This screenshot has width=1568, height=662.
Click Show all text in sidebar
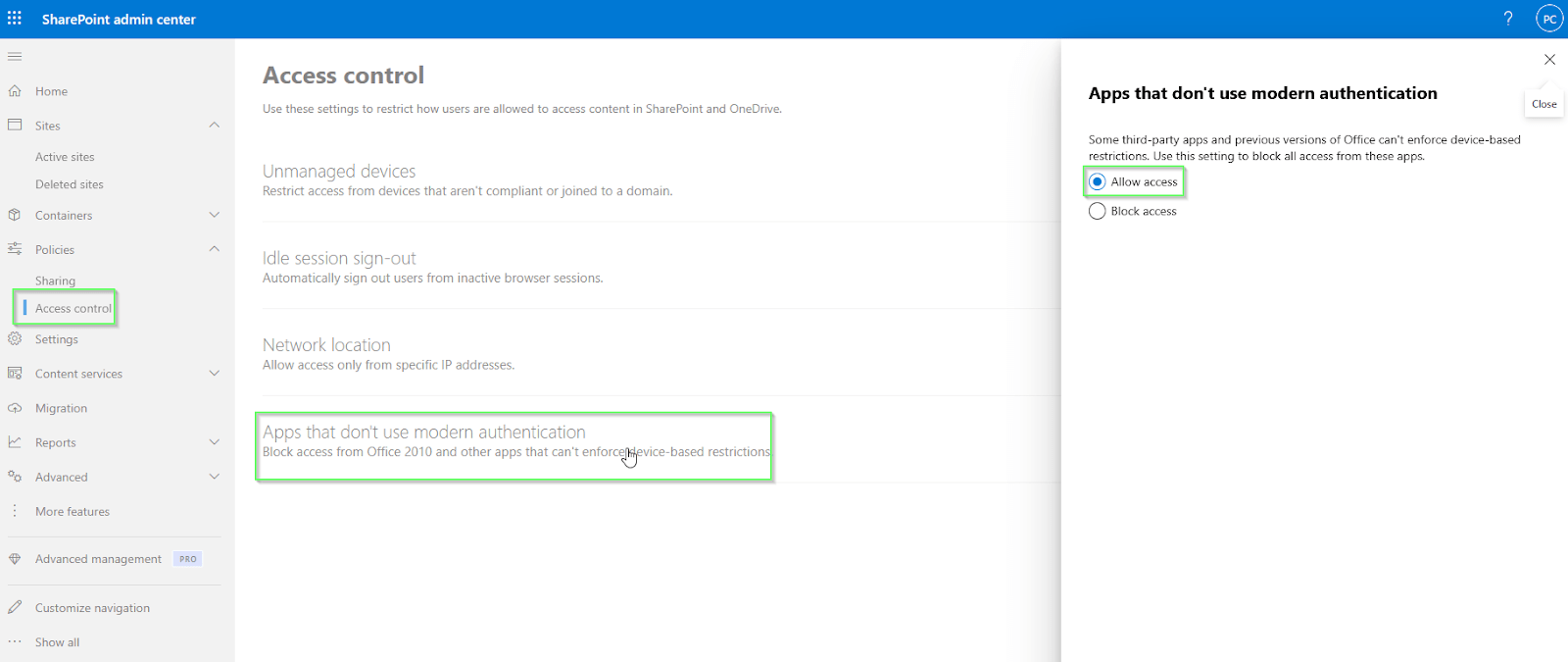tap(57, 642)
